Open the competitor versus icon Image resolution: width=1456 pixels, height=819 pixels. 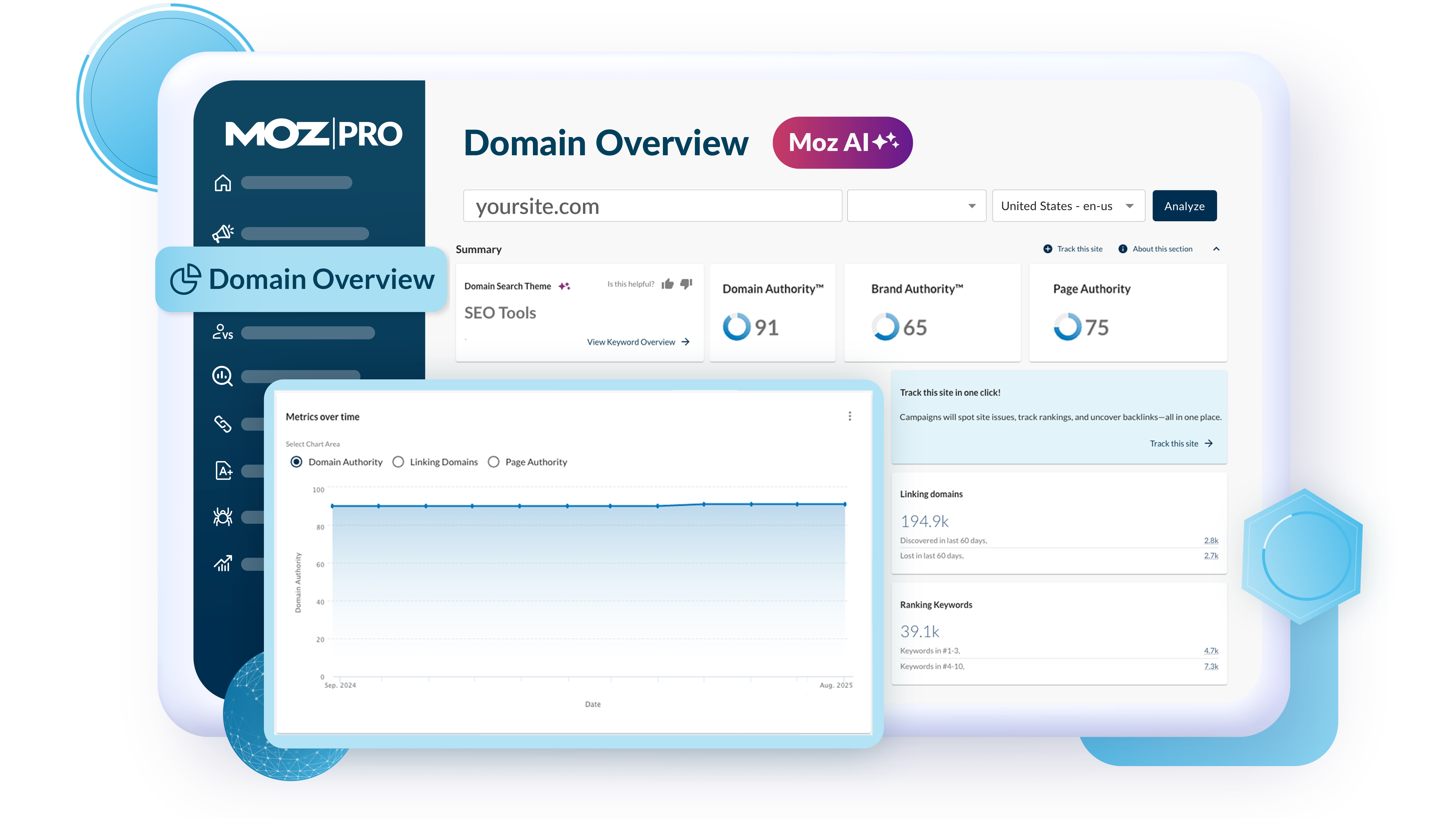point(223,332)
